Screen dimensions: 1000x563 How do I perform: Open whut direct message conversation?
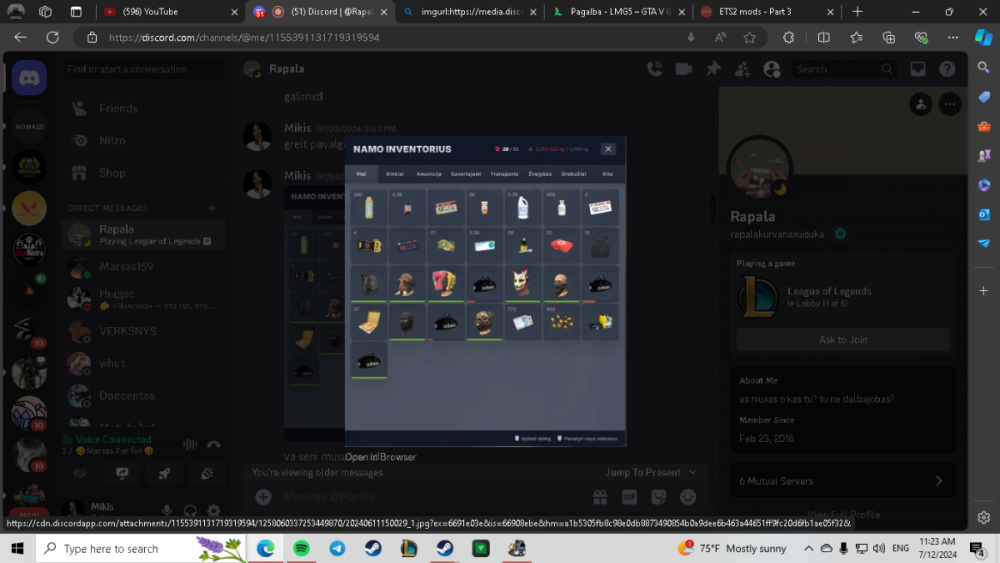(143, 363)
